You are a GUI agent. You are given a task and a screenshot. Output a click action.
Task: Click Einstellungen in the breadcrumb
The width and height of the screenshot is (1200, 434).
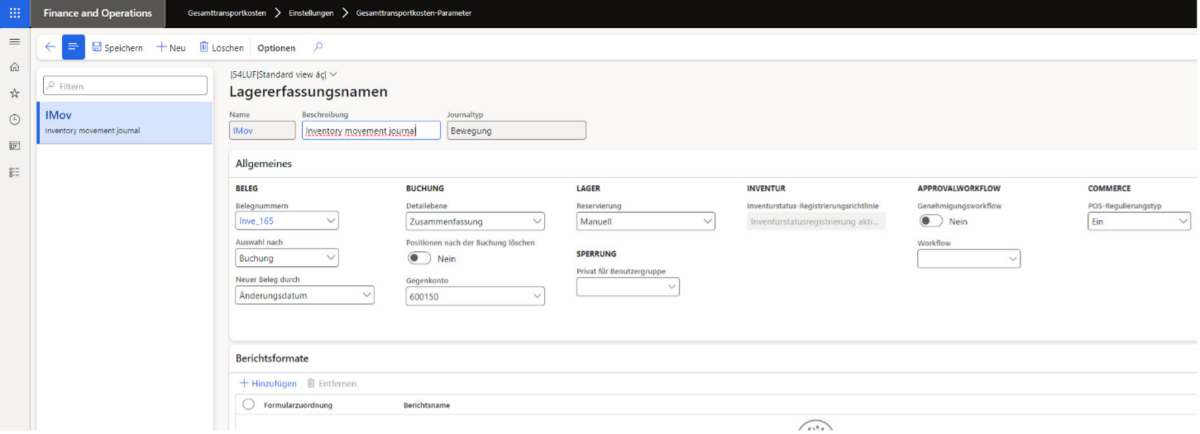point(304,14)
